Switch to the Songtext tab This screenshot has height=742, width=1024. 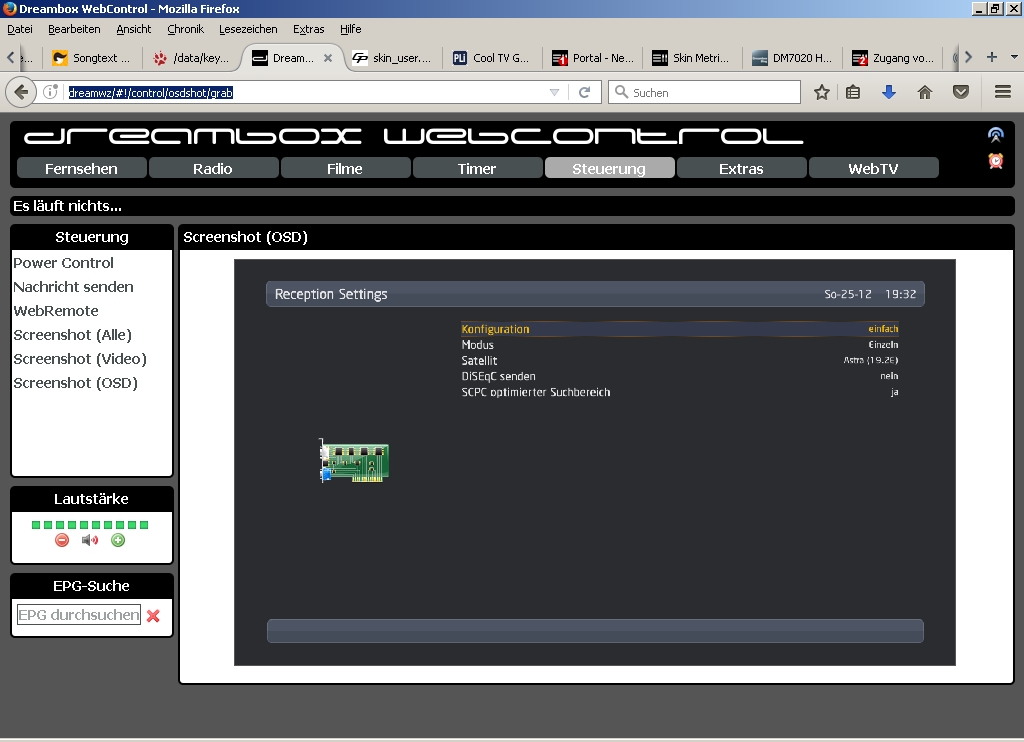(x=91, y=58)
